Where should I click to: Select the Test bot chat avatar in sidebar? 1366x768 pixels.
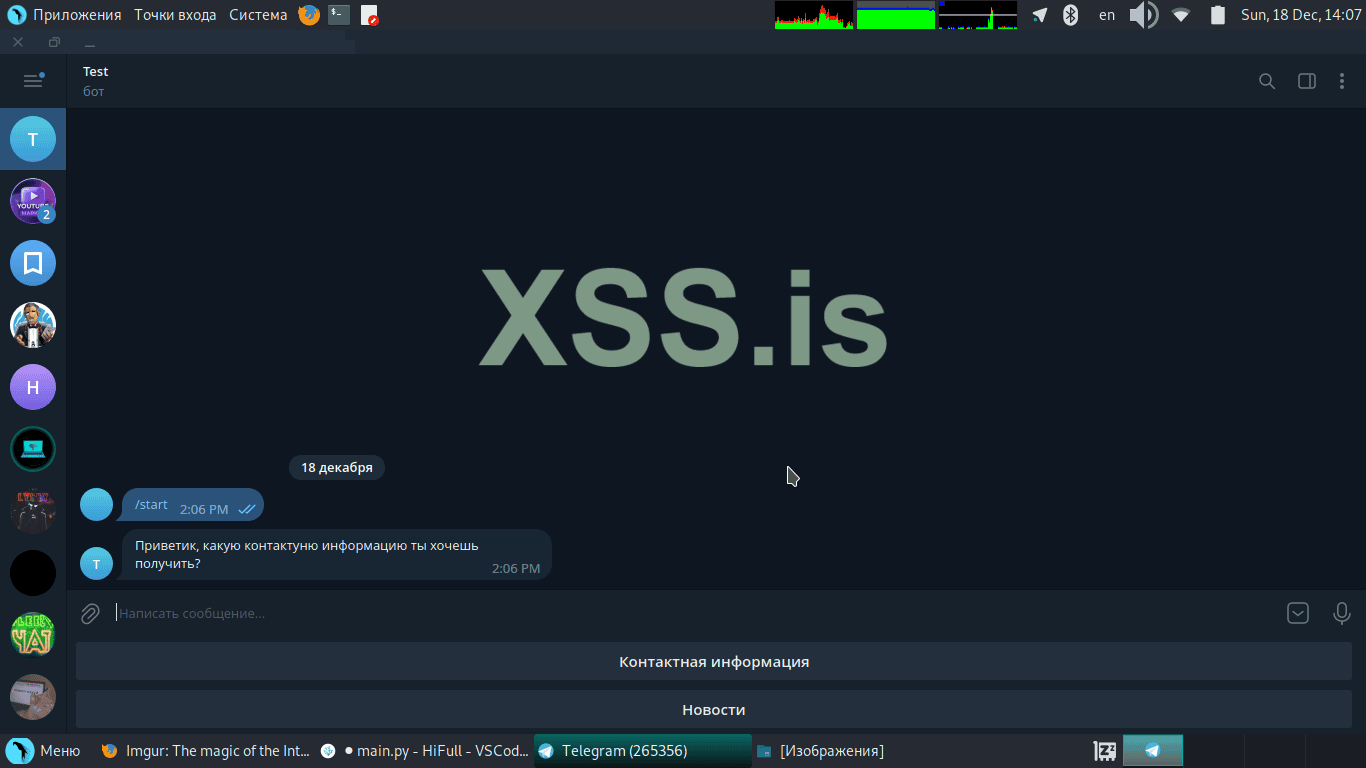click(33, 139)
